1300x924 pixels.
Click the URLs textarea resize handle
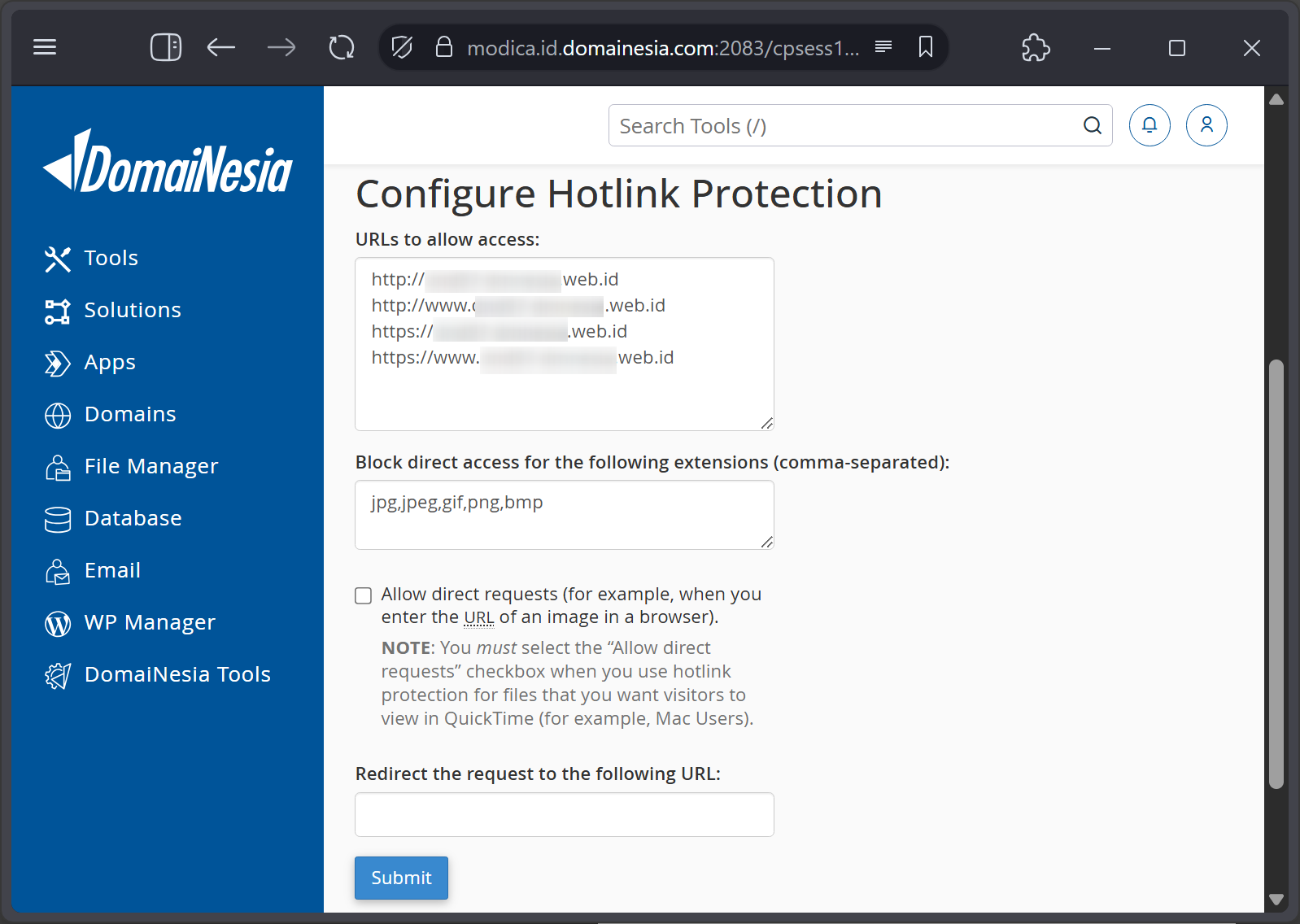(x=767, y=423)
